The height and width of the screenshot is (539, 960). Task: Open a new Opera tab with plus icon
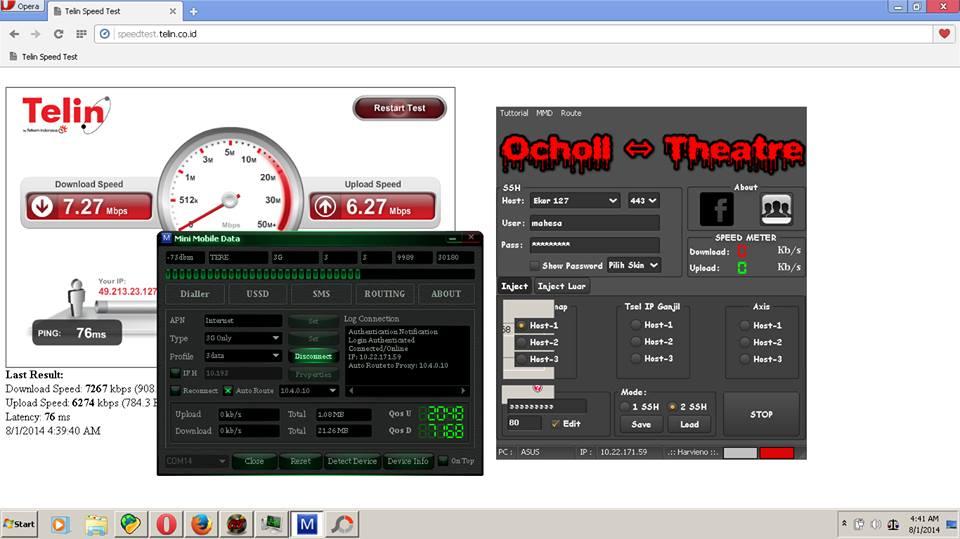point(193,11)
